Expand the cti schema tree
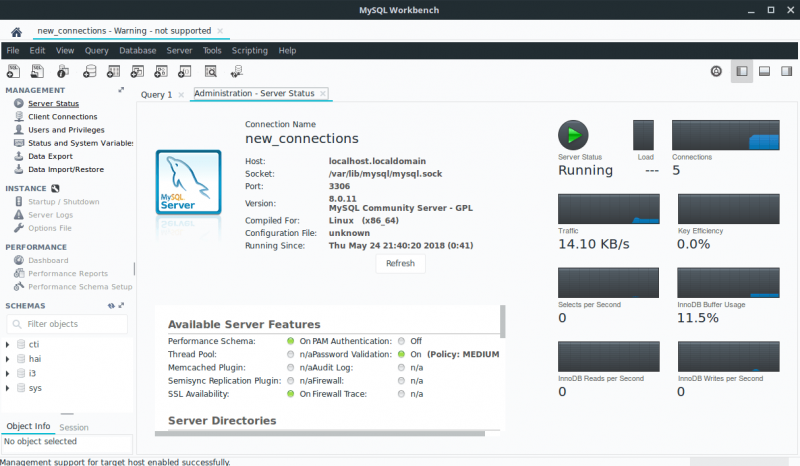 coord(8,345)
